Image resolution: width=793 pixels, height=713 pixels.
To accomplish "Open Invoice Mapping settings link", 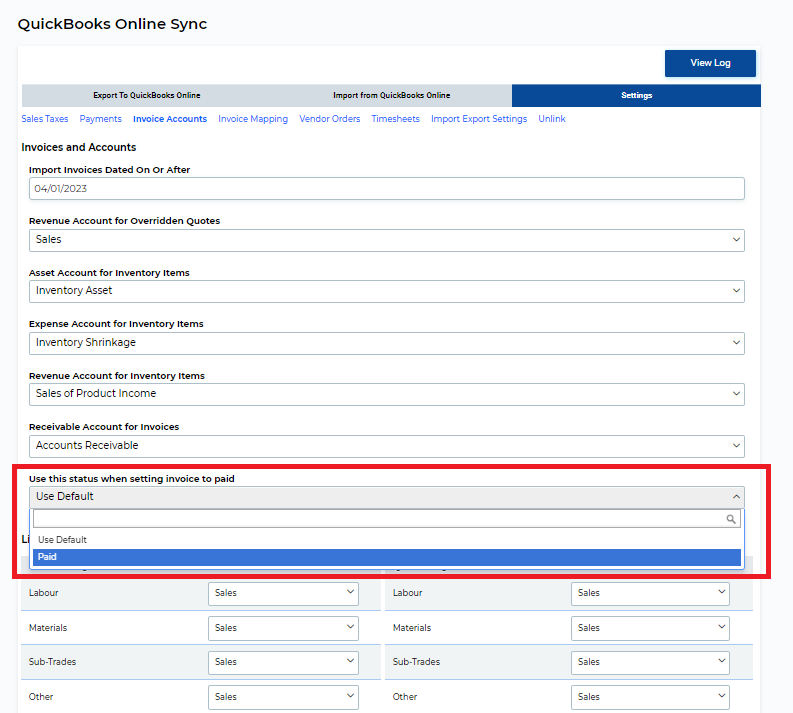I will [x=253, y=119].
